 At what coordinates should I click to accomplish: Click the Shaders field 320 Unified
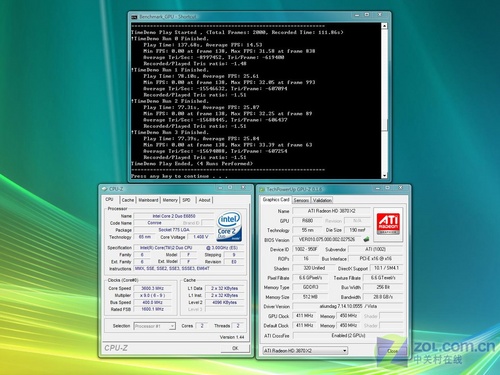pos(314,268)
